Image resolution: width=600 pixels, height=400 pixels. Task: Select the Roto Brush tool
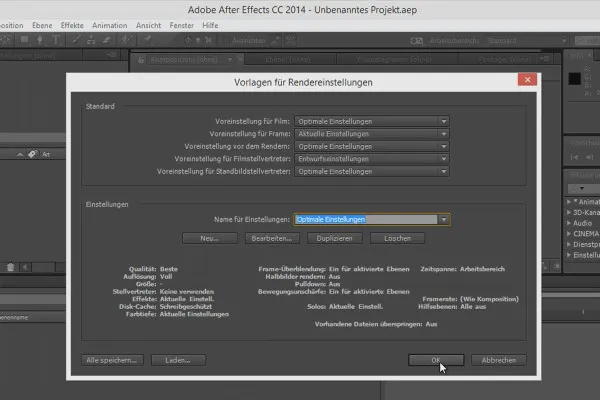(x=126, y=40)
